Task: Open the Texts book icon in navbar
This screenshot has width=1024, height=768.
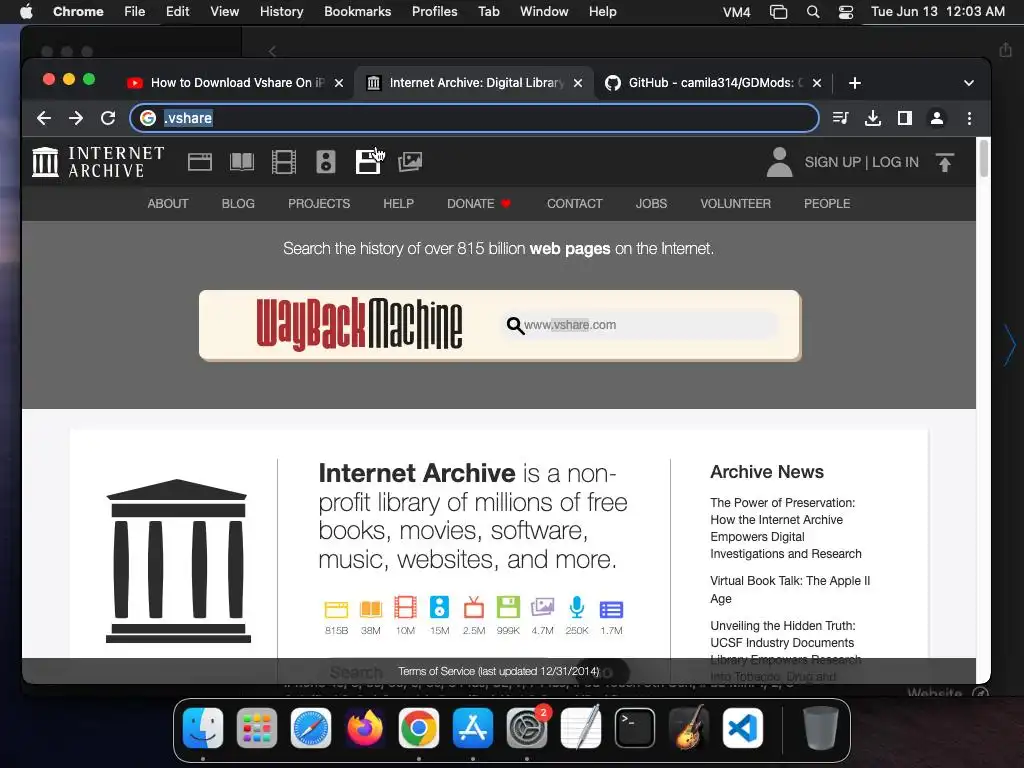Action: click(x=242, y=161)
